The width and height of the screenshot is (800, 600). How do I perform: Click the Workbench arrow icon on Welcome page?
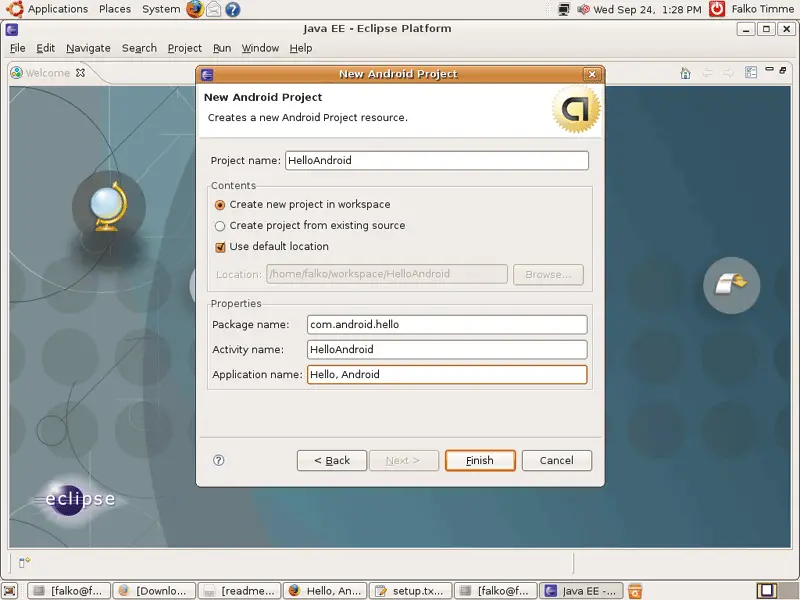732,285
